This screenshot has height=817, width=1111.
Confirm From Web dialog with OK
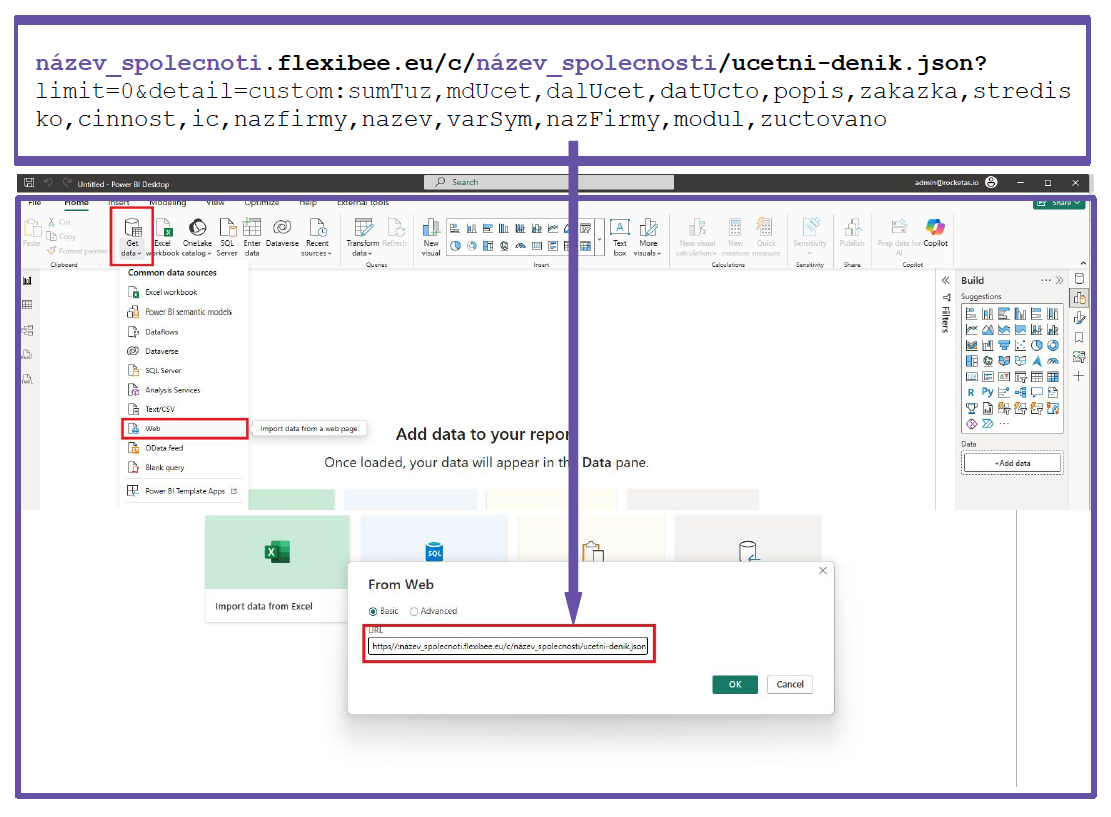pos(735,684)
